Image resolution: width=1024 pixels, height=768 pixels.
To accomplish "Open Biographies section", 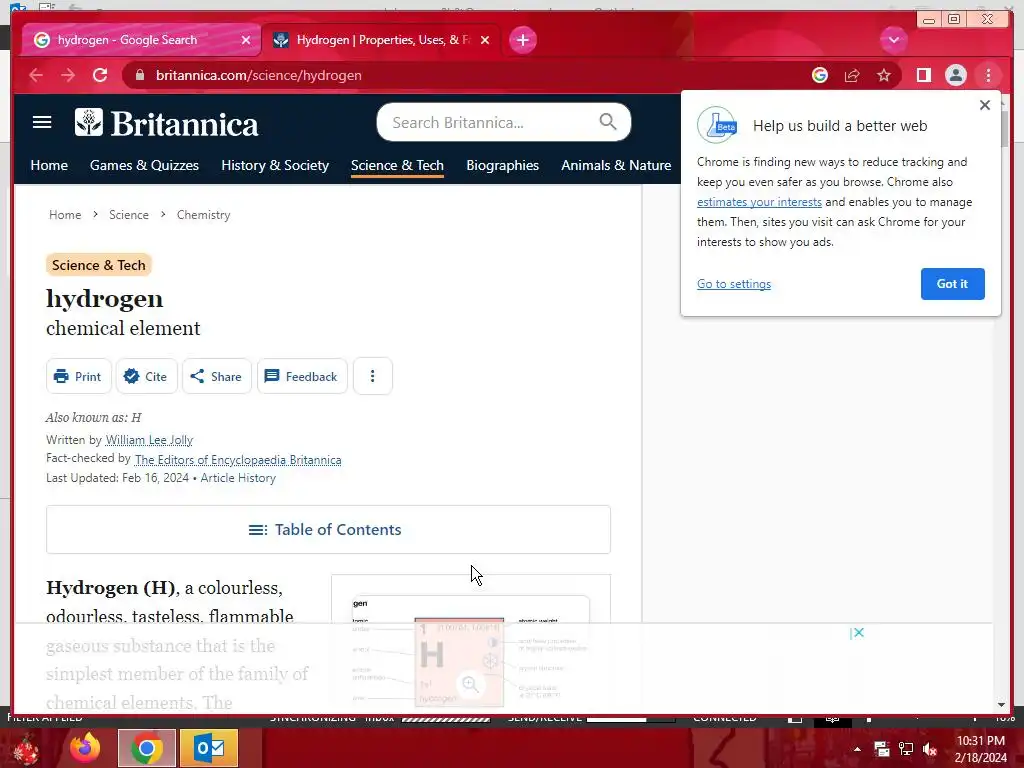I will 502,165.
